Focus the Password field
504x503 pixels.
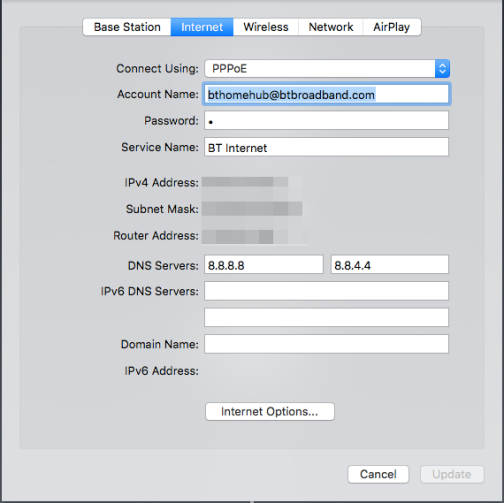click(326, 120)
